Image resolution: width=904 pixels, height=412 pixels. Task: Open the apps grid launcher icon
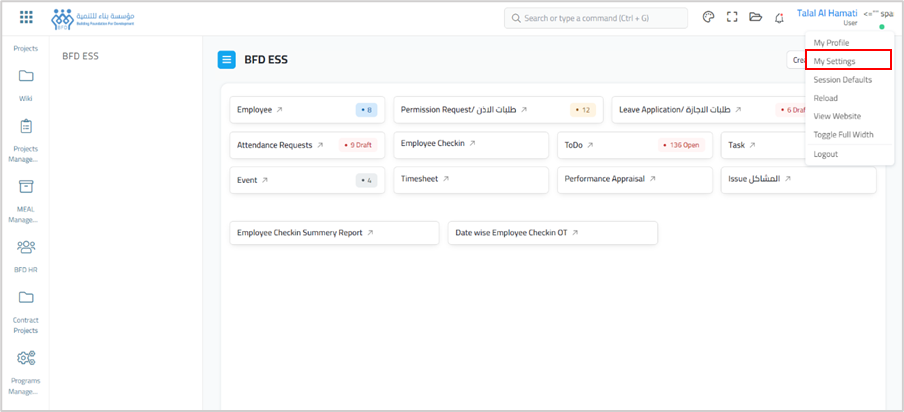(26, 18)
